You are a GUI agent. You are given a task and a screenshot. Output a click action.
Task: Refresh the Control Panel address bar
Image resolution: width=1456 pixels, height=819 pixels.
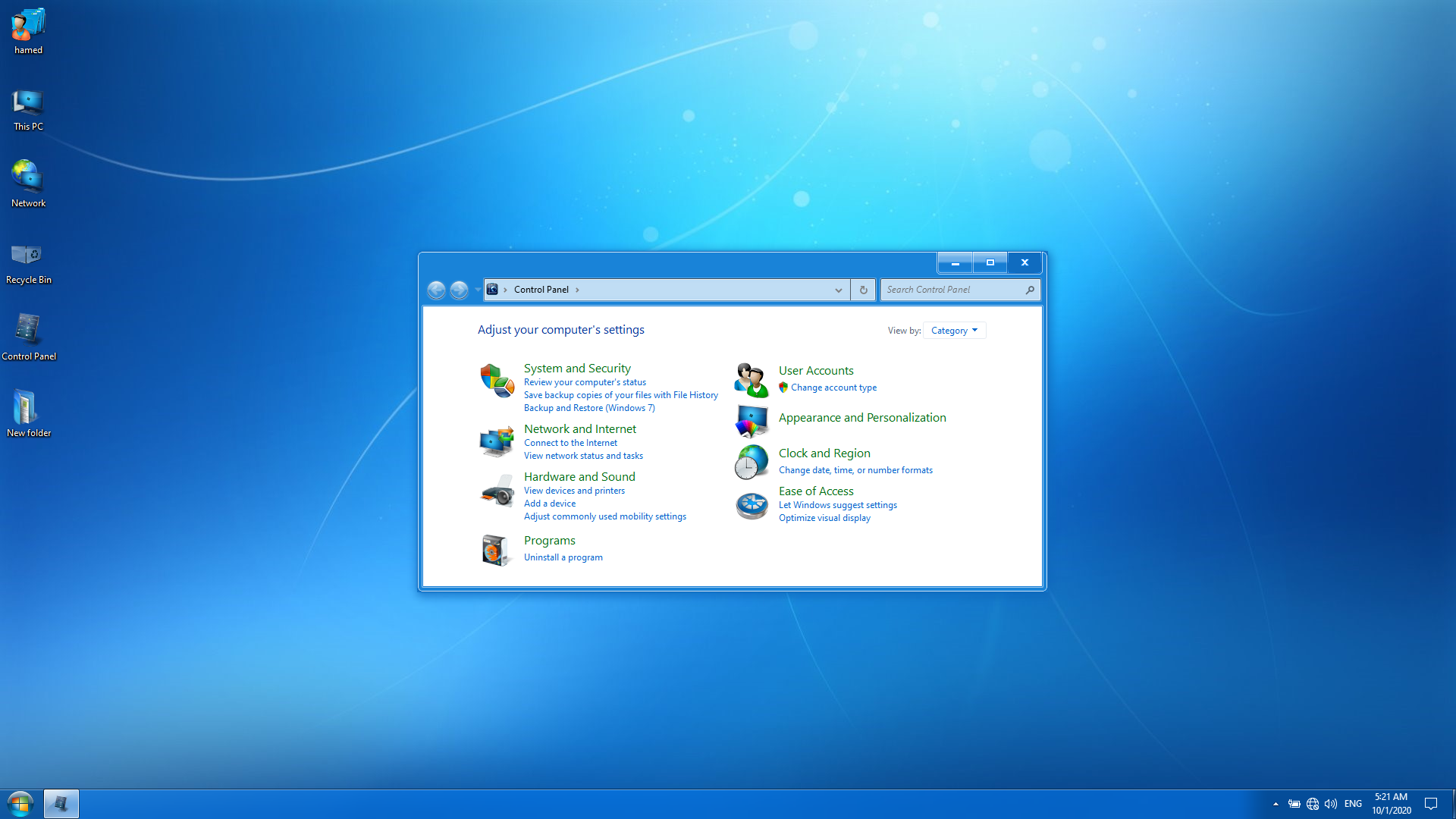pos(863,290)
